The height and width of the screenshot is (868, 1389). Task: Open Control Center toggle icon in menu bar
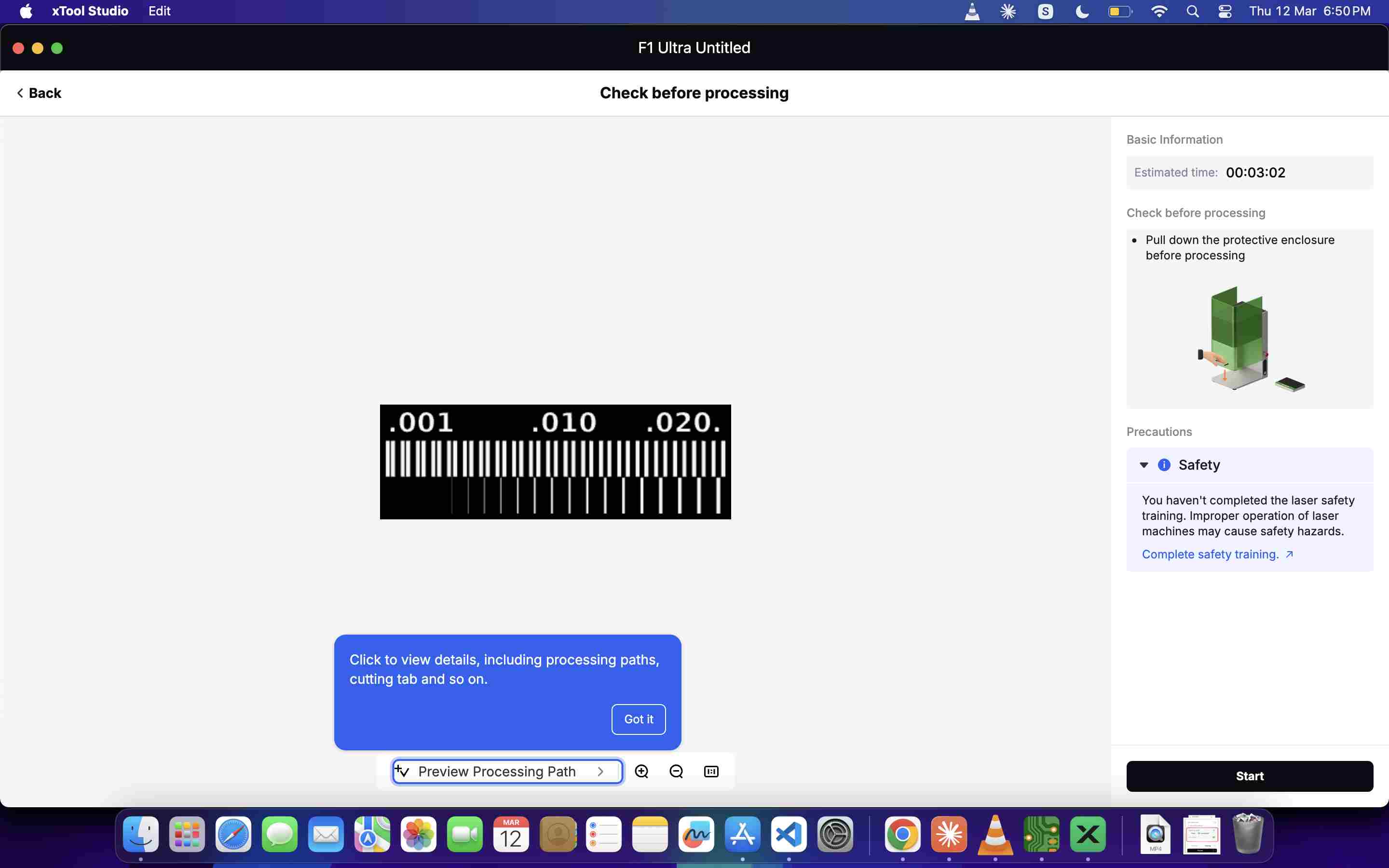tap(1224, 12)
